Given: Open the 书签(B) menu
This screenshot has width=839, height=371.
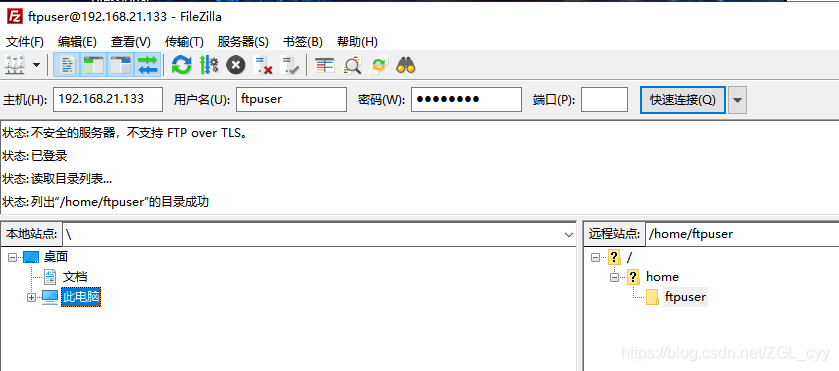Looking at the screenshot, I should [303, 42].
